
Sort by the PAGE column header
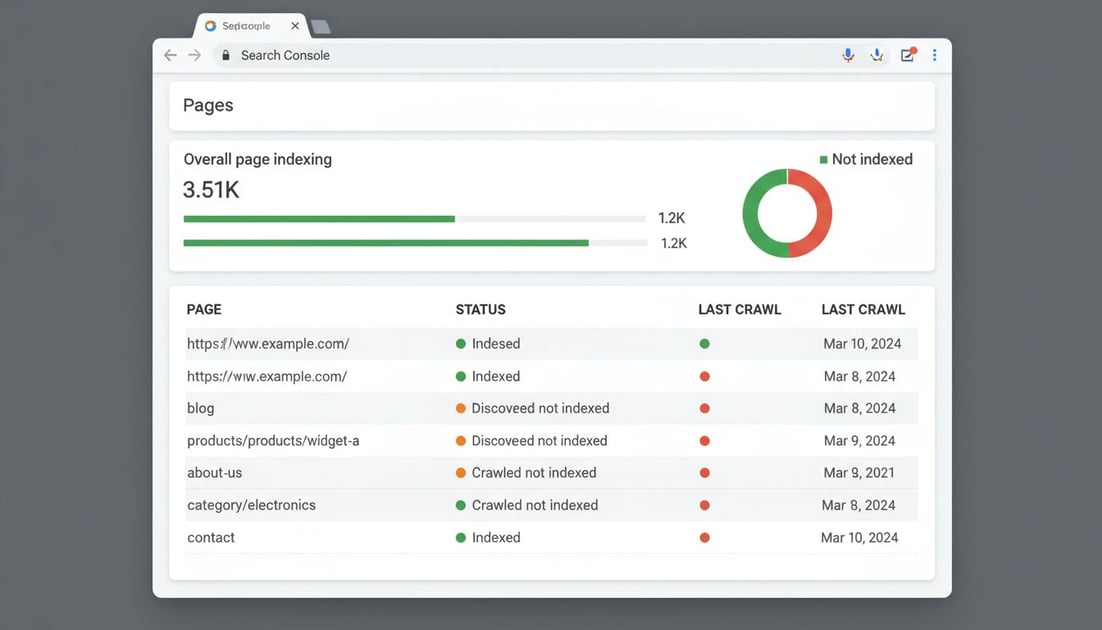pyautogui.click(x=204, y=309)
